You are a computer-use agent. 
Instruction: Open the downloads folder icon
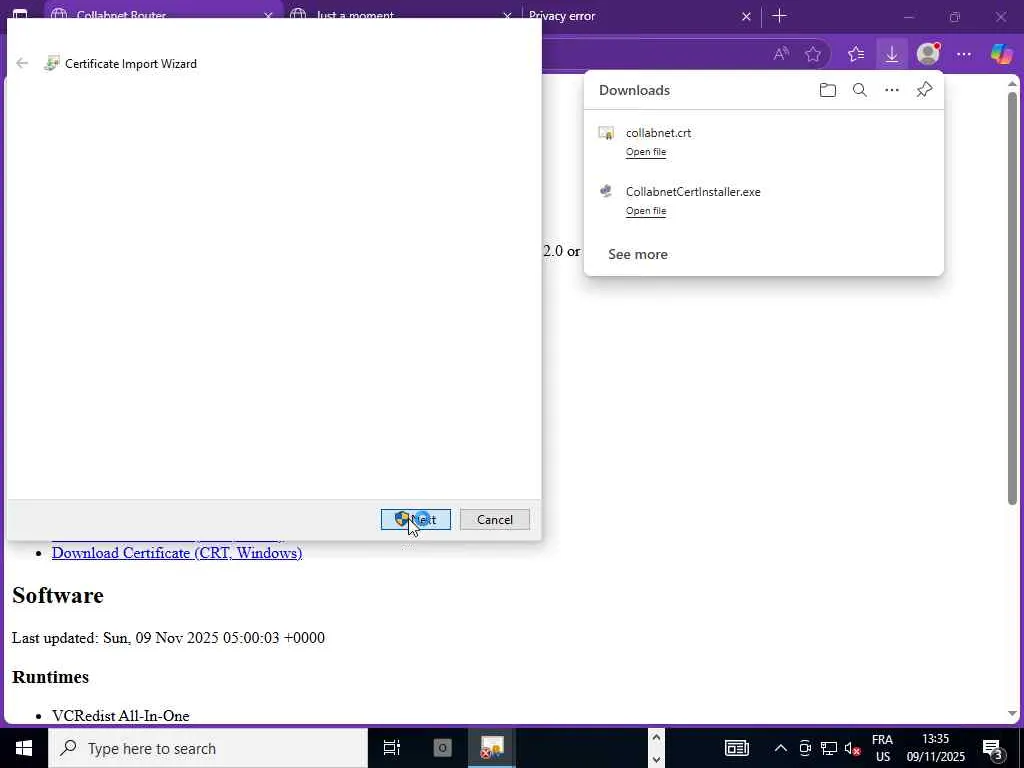[x=827, y=90]
